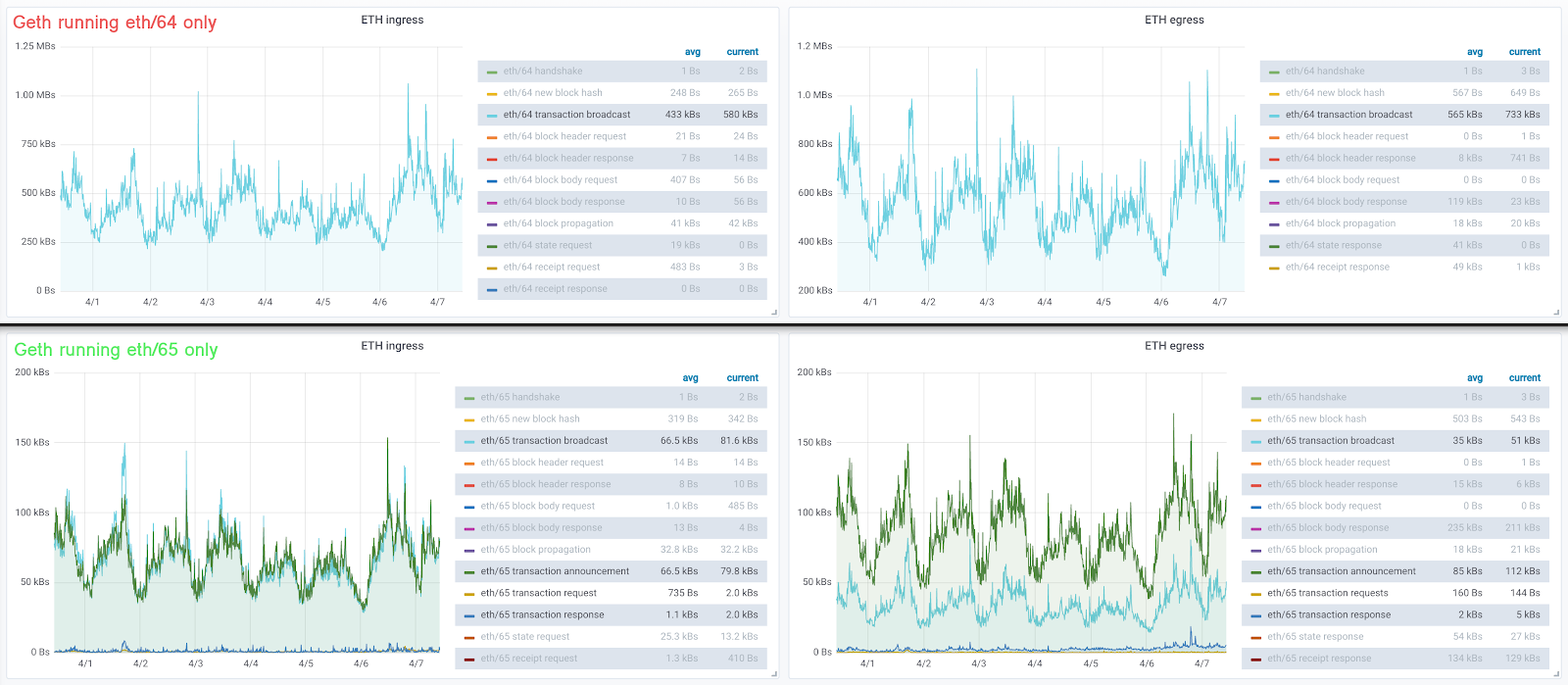
Task: Click color line icon for eth/64 handshake ingress
Action: click(x=492, y=72)
